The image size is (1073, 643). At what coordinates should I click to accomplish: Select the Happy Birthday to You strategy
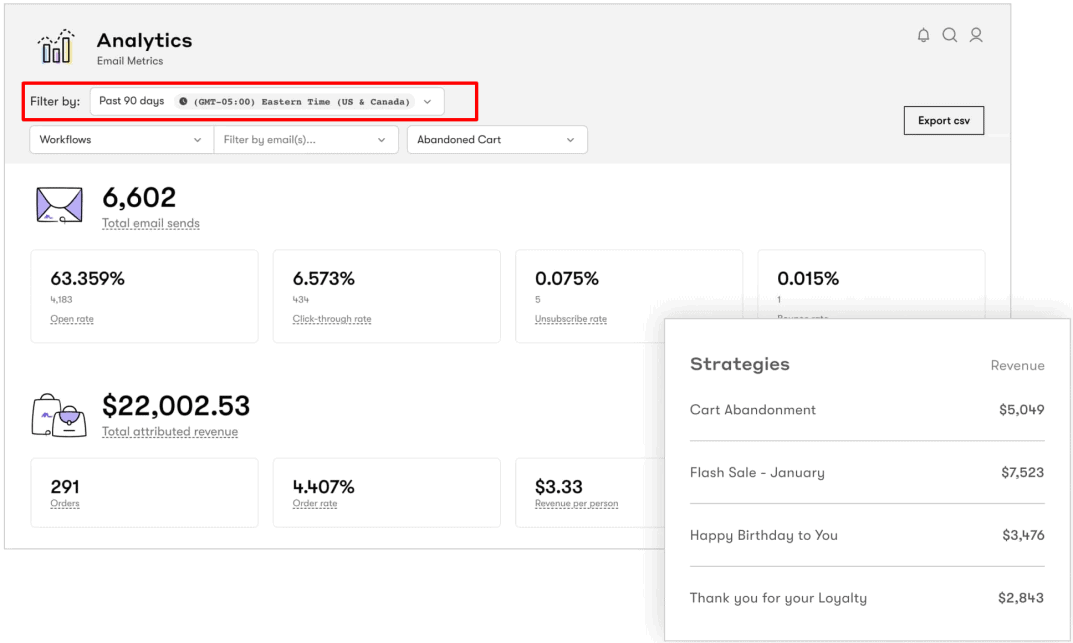pos(866,536)
